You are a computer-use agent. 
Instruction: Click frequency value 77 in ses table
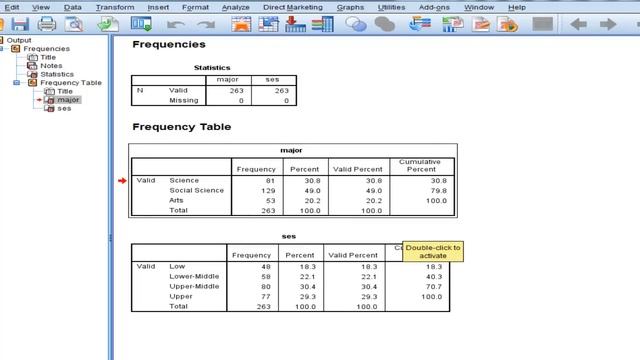pos(266,297)
